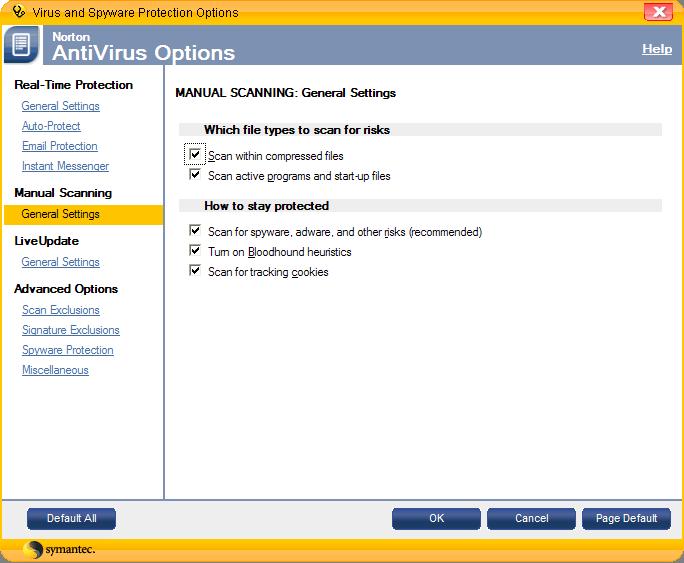
Task: Open Signature Exclusions page
Action: coord(71,330)
